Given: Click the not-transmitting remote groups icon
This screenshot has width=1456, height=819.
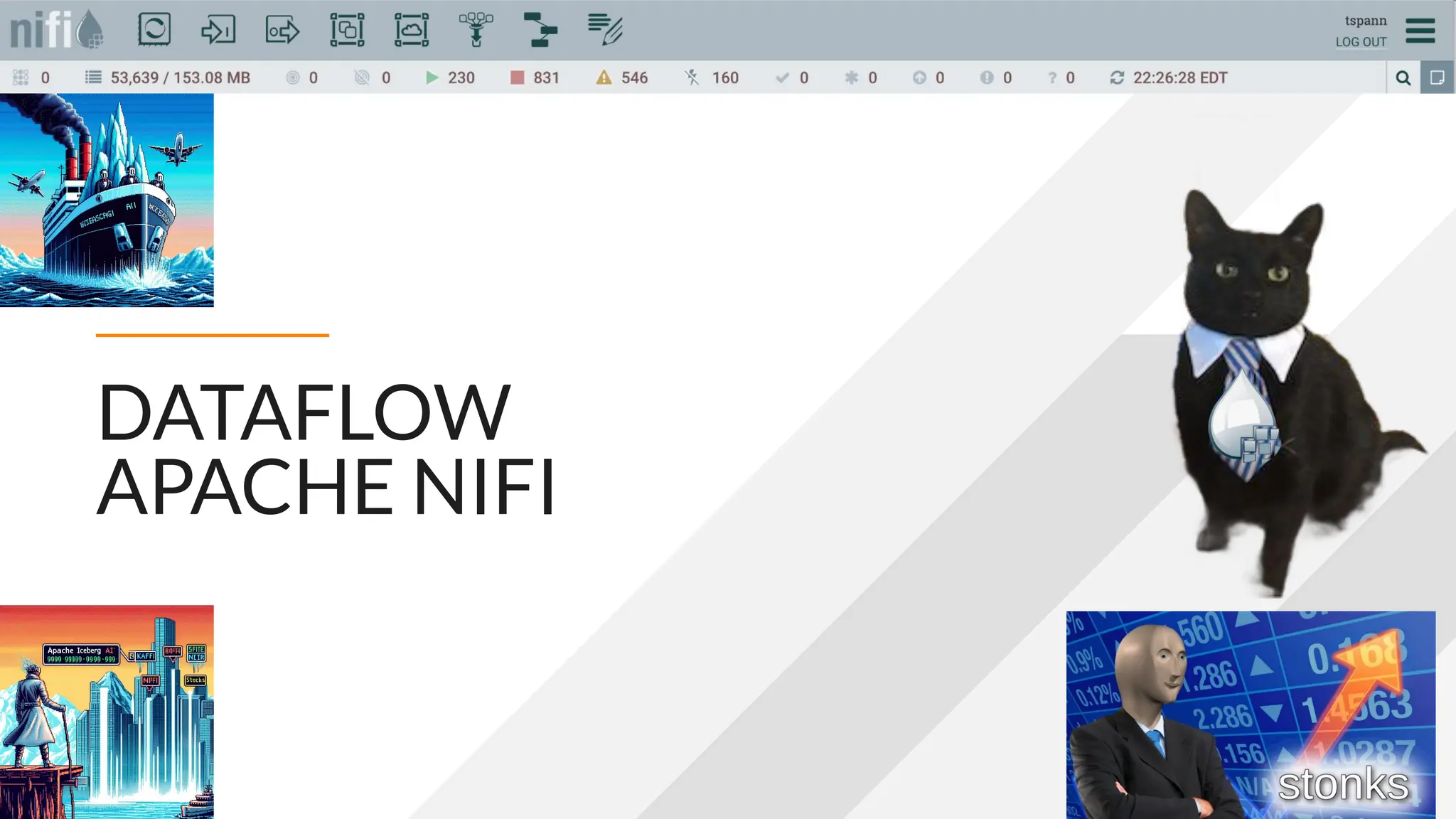Looking at the screenshot, I should 362,77.
